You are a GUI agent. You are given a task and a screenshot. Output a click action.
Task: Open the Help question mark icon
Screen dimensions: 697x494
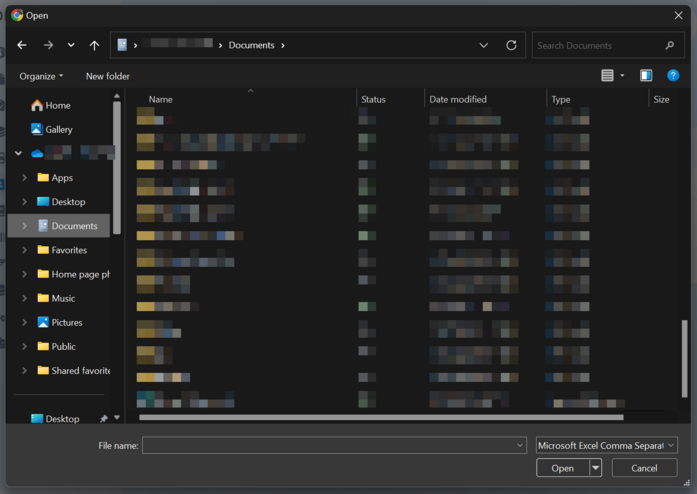pos(673,76)
